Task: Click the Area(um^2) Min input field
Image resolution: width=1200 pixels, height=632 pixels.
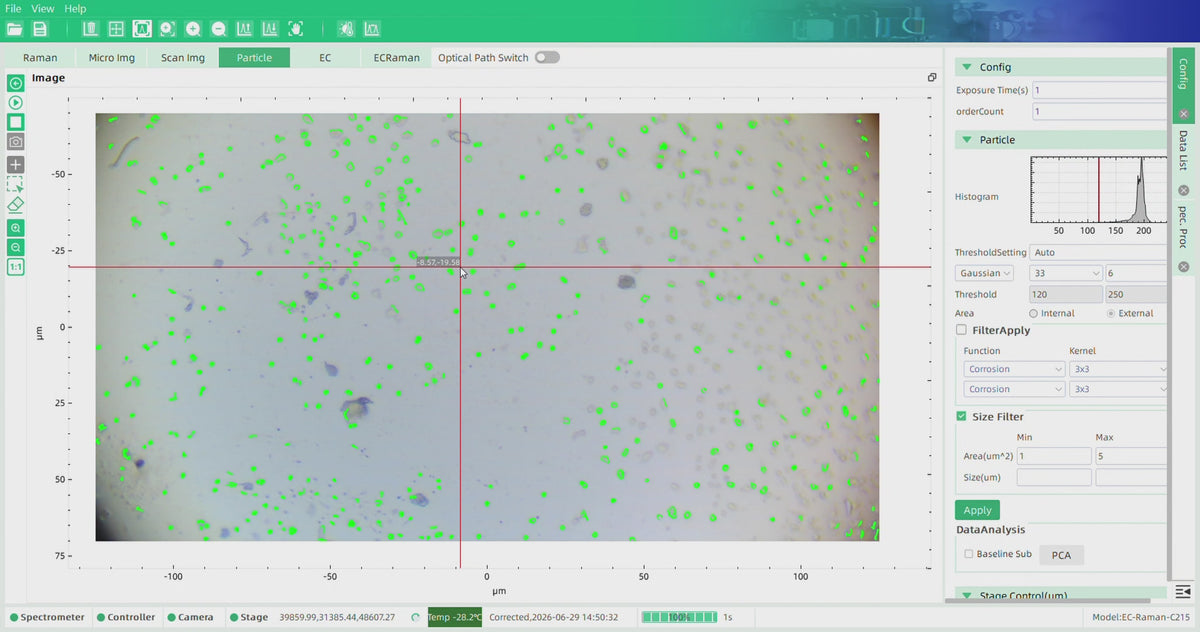Action: click(x=1054, y=456)
